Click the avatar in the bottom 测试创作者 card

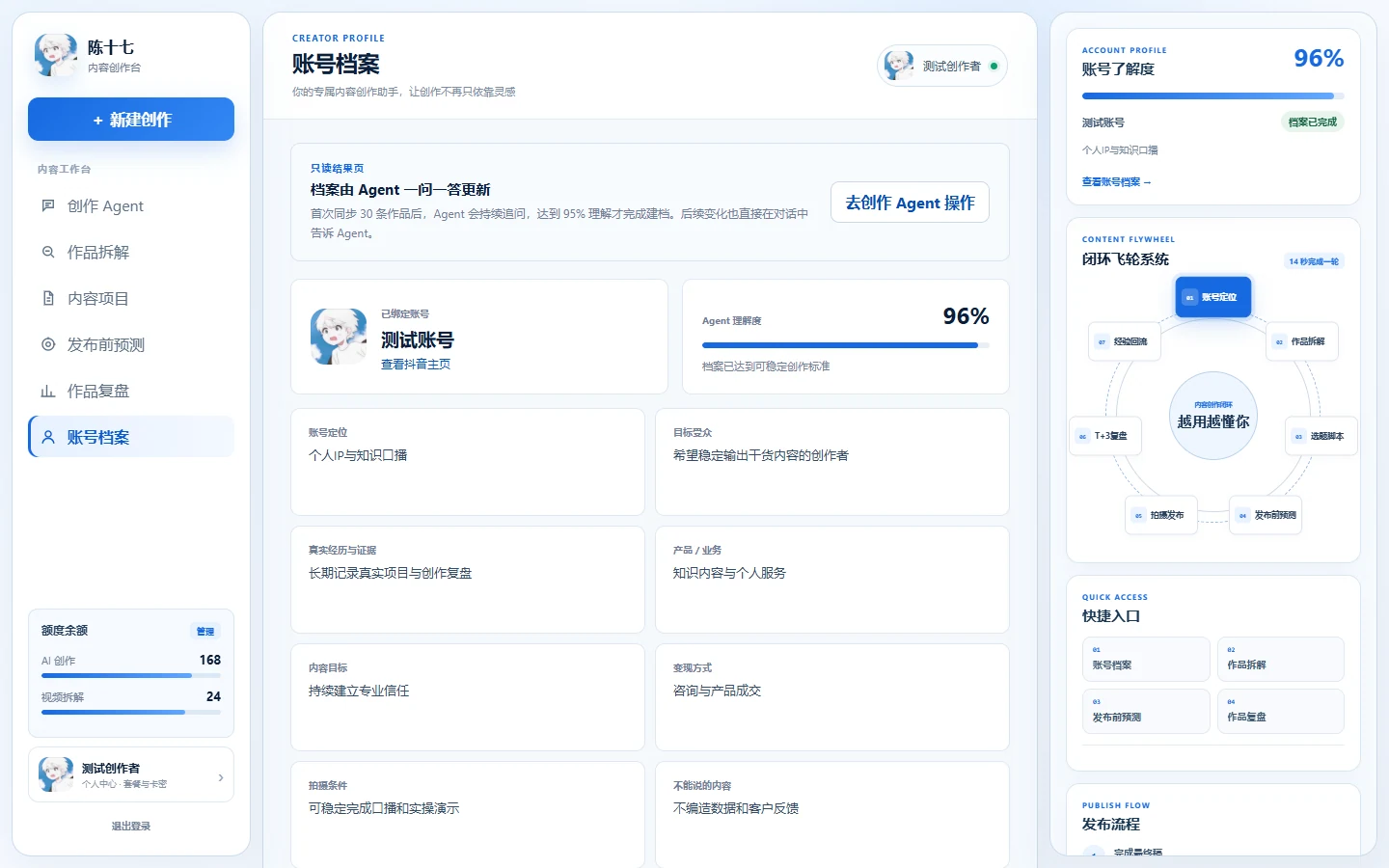(x=56, y=774)
